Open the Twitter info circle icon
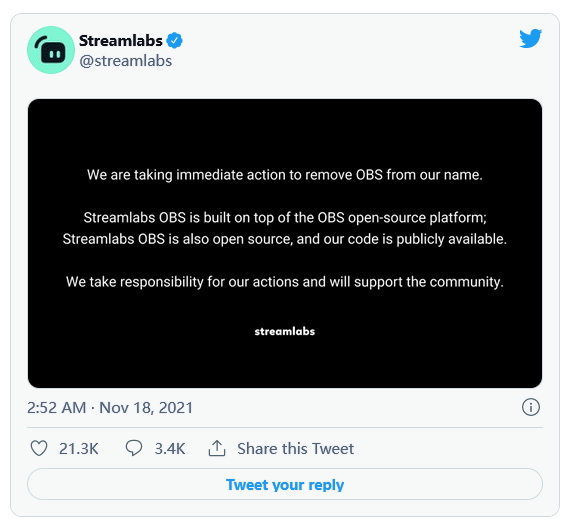 click(x=531, y=407)
